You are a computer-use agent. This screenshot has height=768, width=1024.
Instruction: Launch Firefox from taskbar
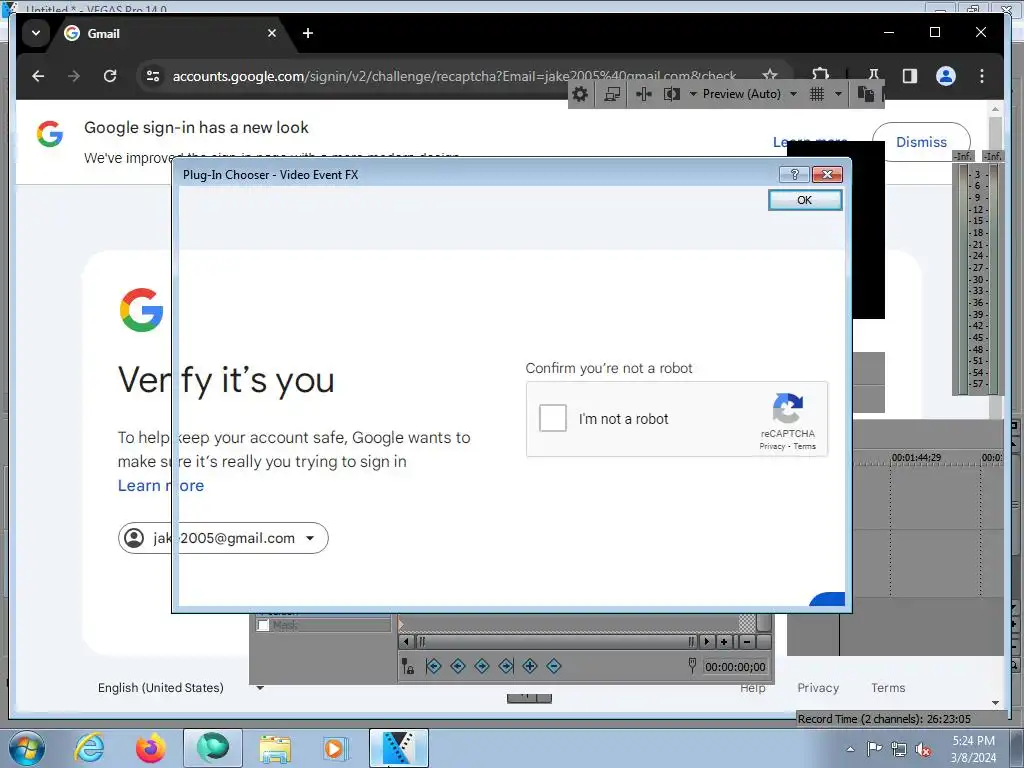click(x=151, y=748)
